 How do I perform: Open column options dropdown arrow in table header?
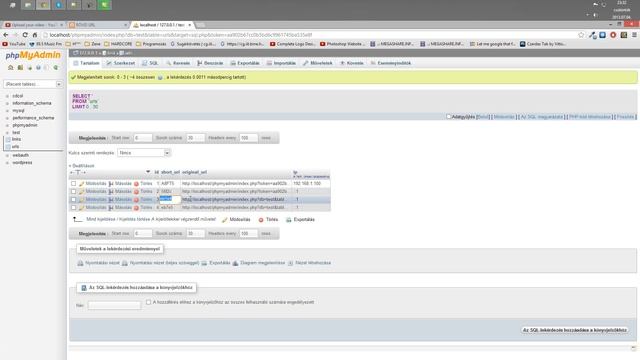pos(148,172)
